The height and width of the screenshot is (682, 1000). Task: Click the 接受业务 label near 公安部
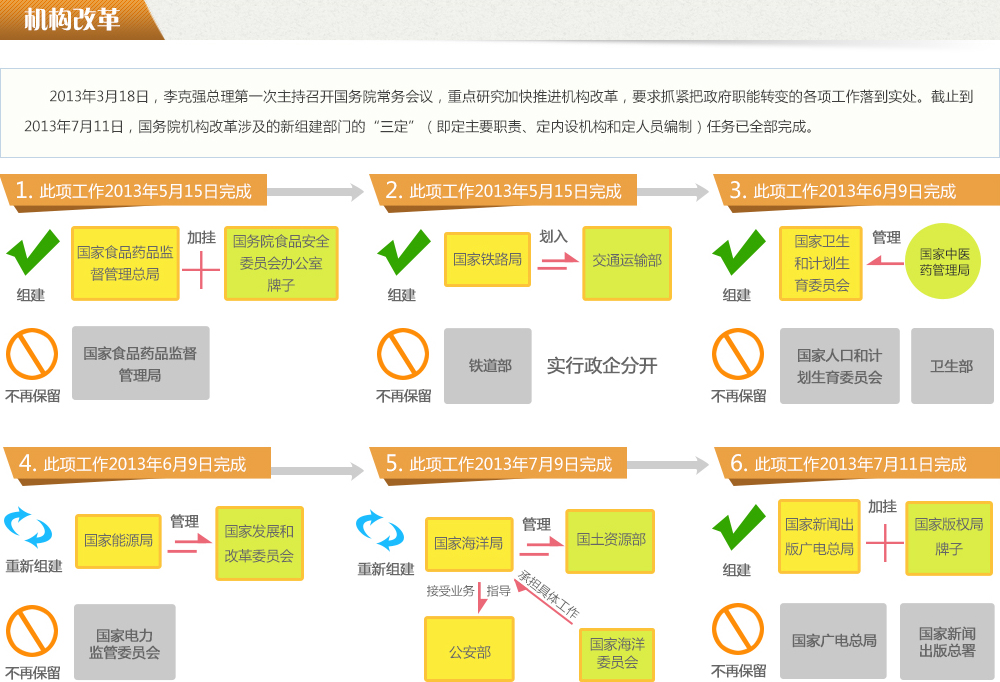click(450, 591)
